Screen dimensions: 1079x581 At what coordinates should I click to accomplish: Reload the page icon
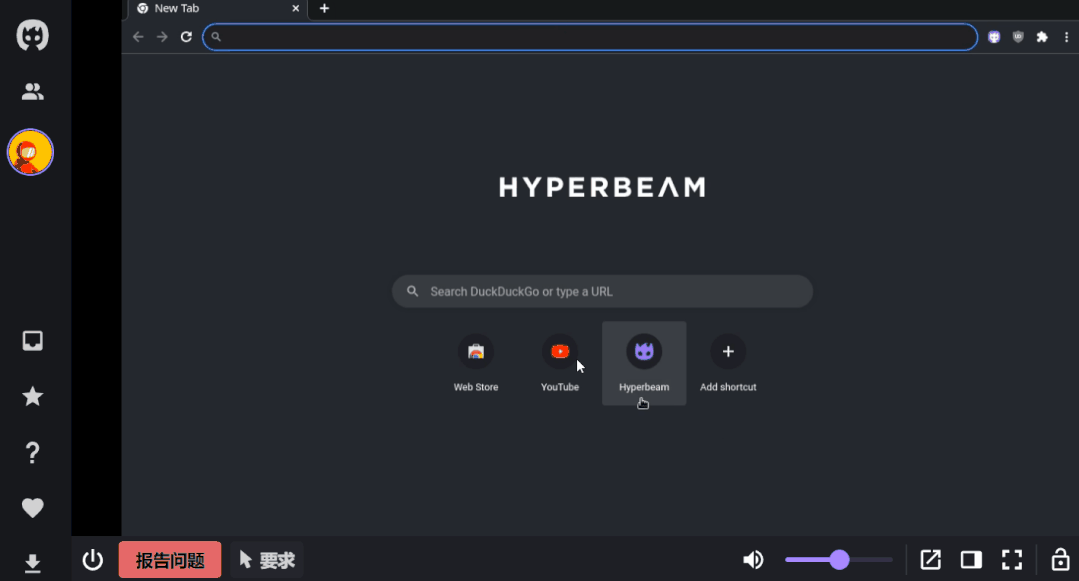point(186,36)
